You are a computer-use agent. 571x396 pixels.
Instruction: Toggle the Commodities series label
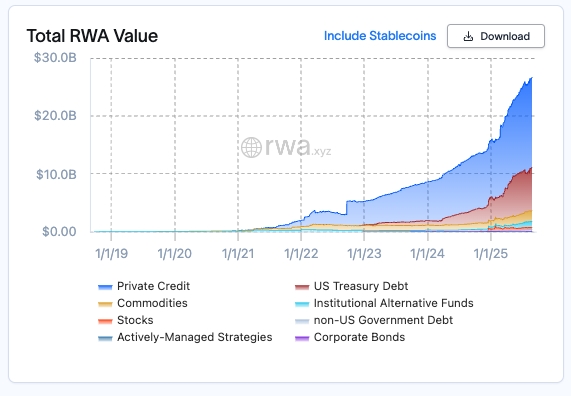tap(152, 303)
